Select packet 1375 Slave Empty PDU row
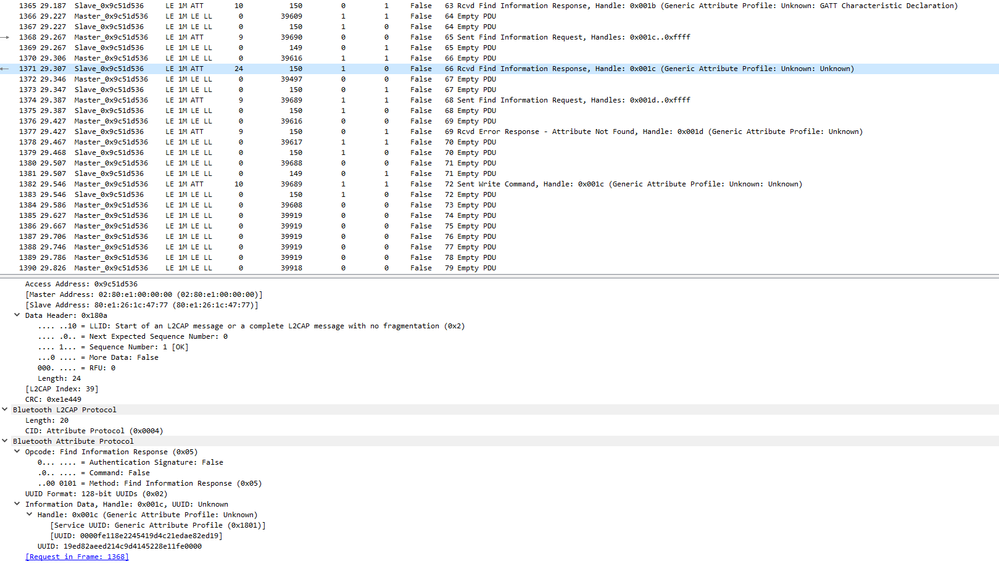Image resolution: width=999 pixels, height=566 pixels. tap(500, 111)
